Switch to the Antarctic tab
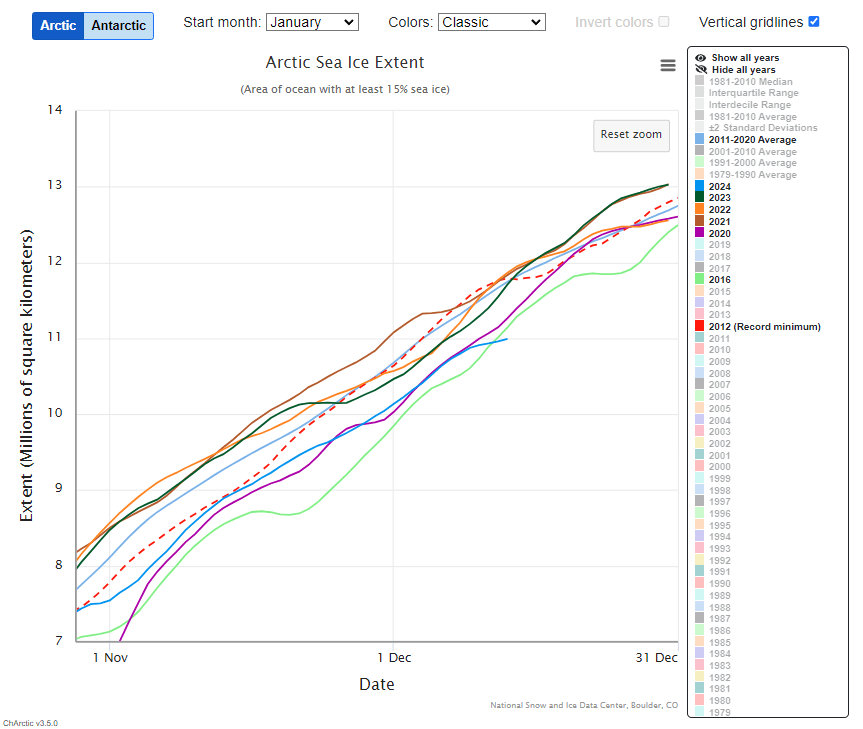This screenshot has height=729, width=863. (x=118, y=25)
